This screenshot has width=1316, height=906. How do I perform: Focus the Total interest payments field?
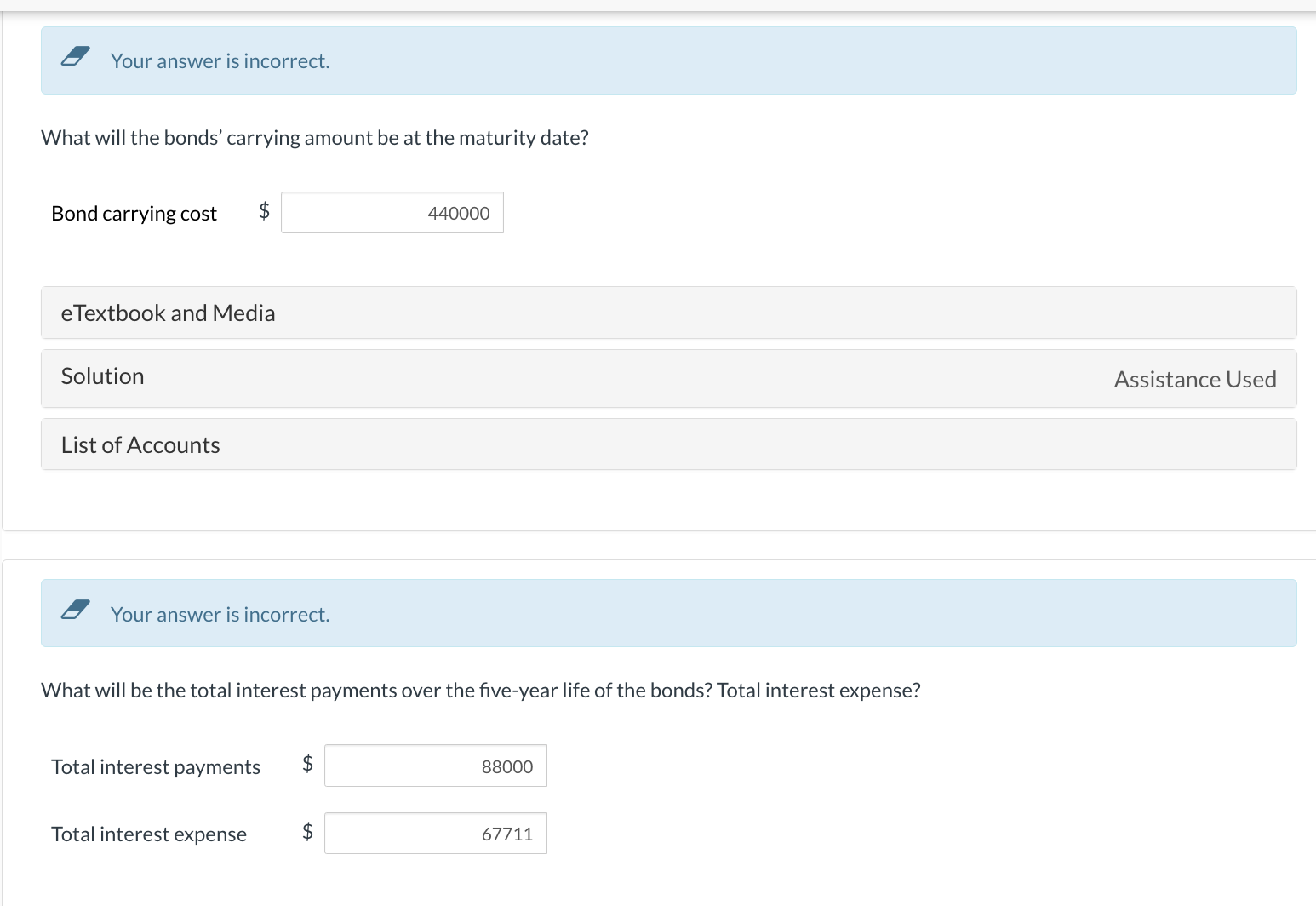pos(435,766)
